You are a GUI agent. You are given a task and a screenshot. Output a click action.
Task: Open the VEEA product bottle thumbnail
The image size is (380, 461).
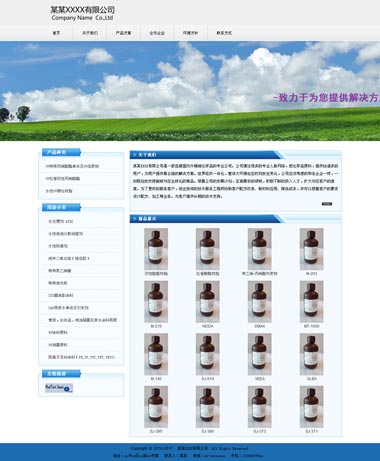pyautogui.click(x=260, y=354)
